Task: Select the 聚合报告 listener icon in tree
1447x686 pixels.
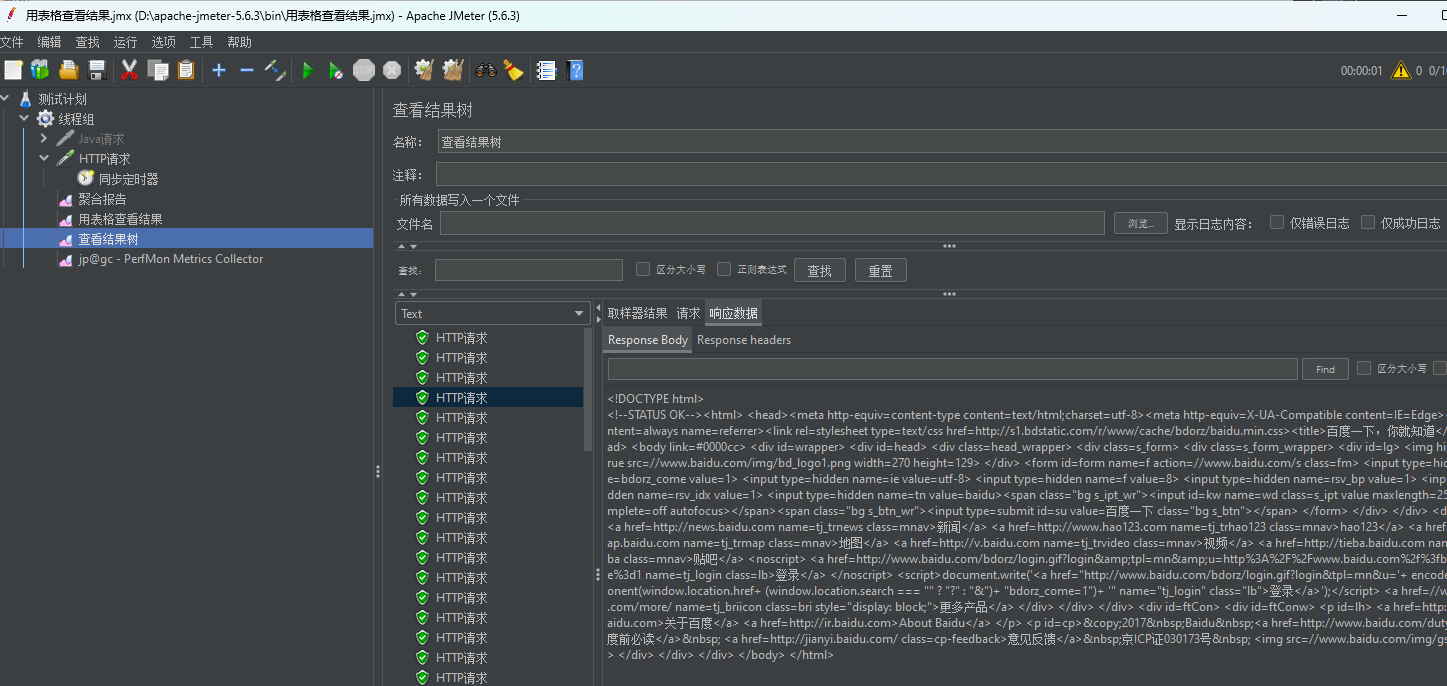Action: point(66,199)
